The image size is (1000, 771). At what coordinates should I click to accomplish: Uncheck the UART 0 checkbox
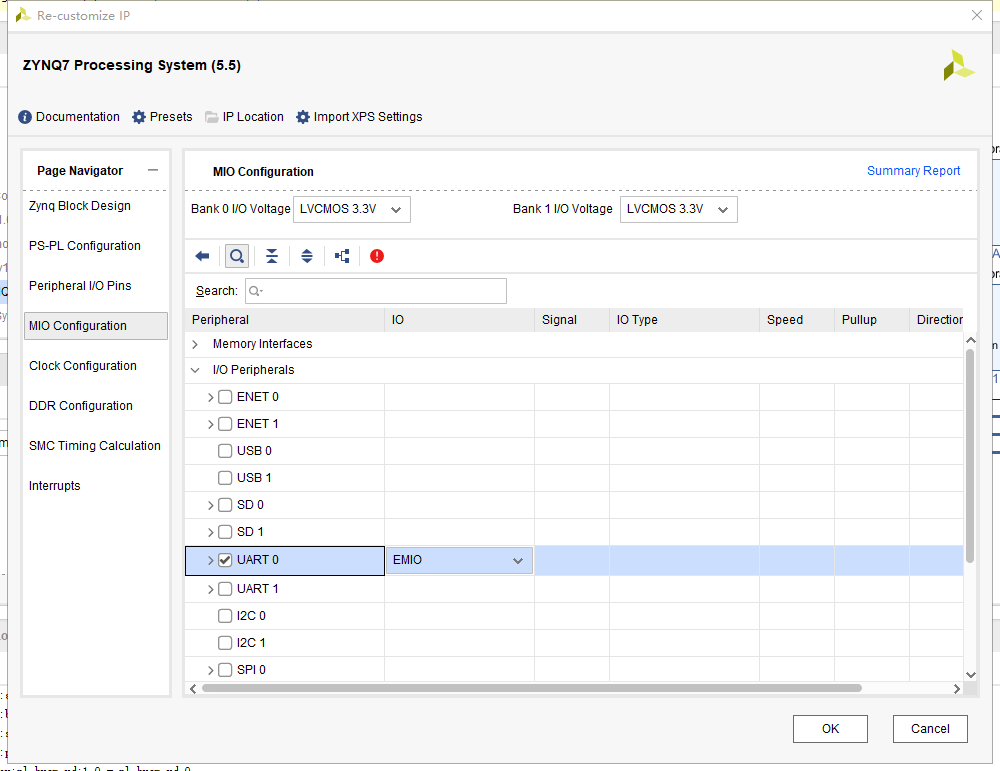click(x=225, y=560)
